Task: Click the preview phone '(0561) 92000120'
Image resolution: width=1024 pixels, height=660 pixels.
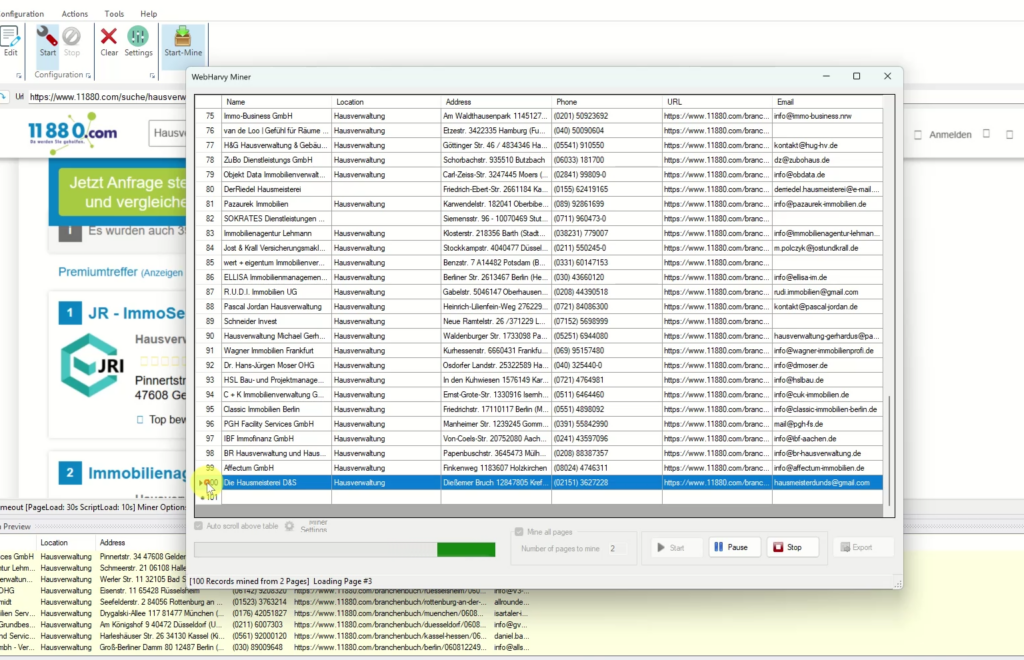Action: pyautogui.click(x=259, y=636)
